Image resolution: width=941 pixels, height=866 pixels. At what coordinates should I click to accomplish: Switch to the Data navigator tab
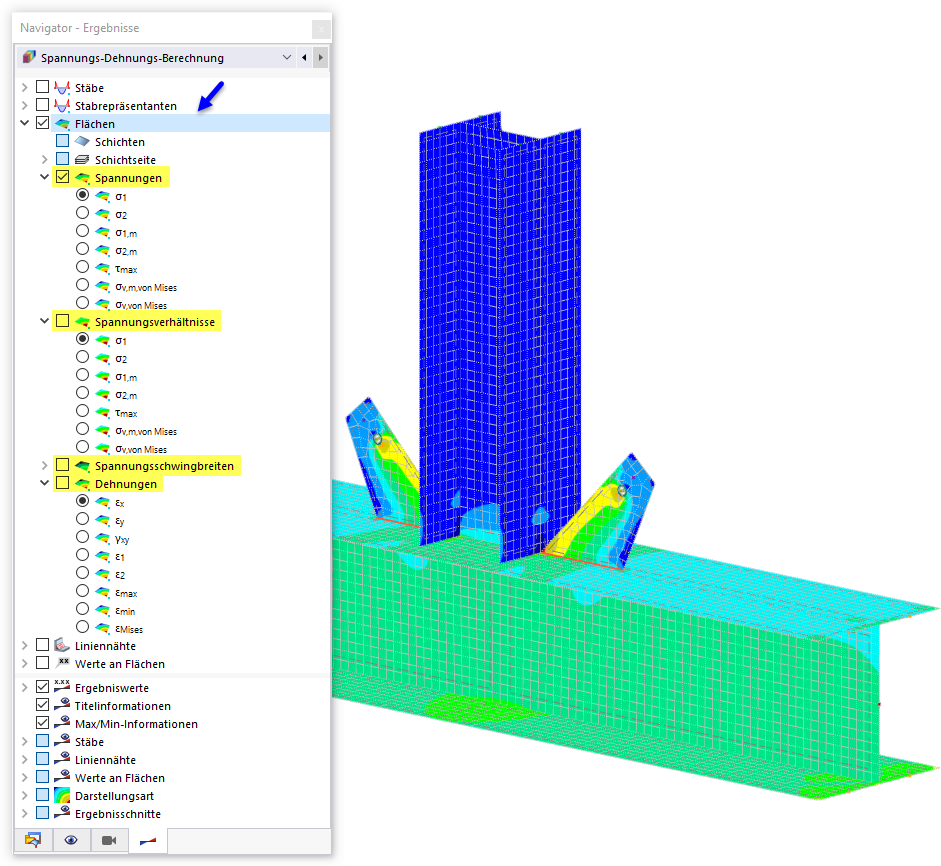(33, 840)
